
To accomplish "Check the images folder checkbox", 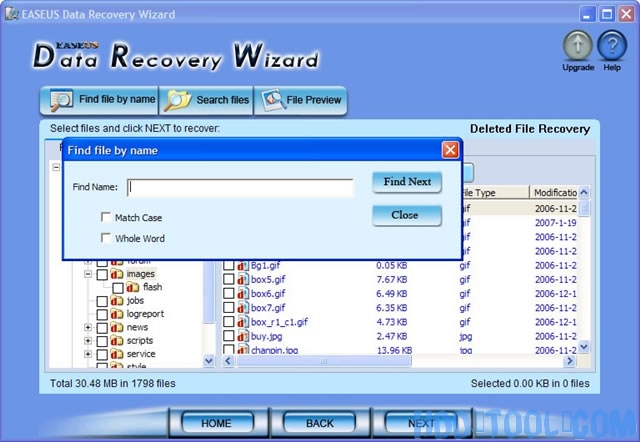I will pos(102,274).
